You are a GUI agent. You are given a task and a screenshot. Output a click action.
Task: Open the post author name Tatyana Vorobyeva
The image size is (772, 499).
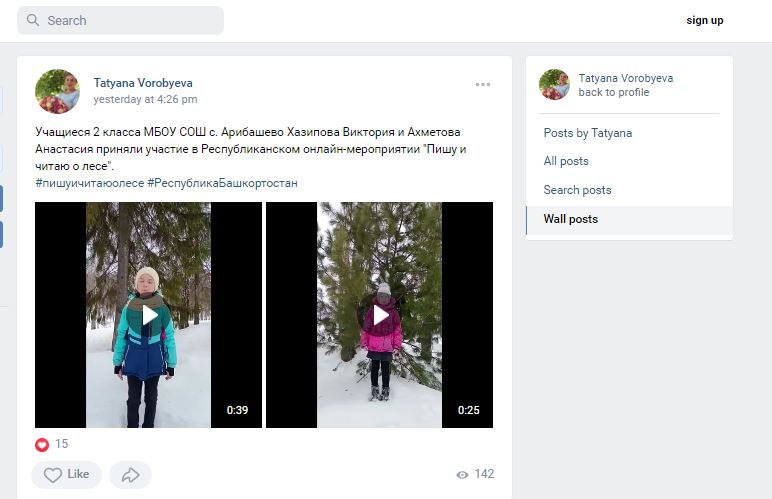tap(142, 83)
